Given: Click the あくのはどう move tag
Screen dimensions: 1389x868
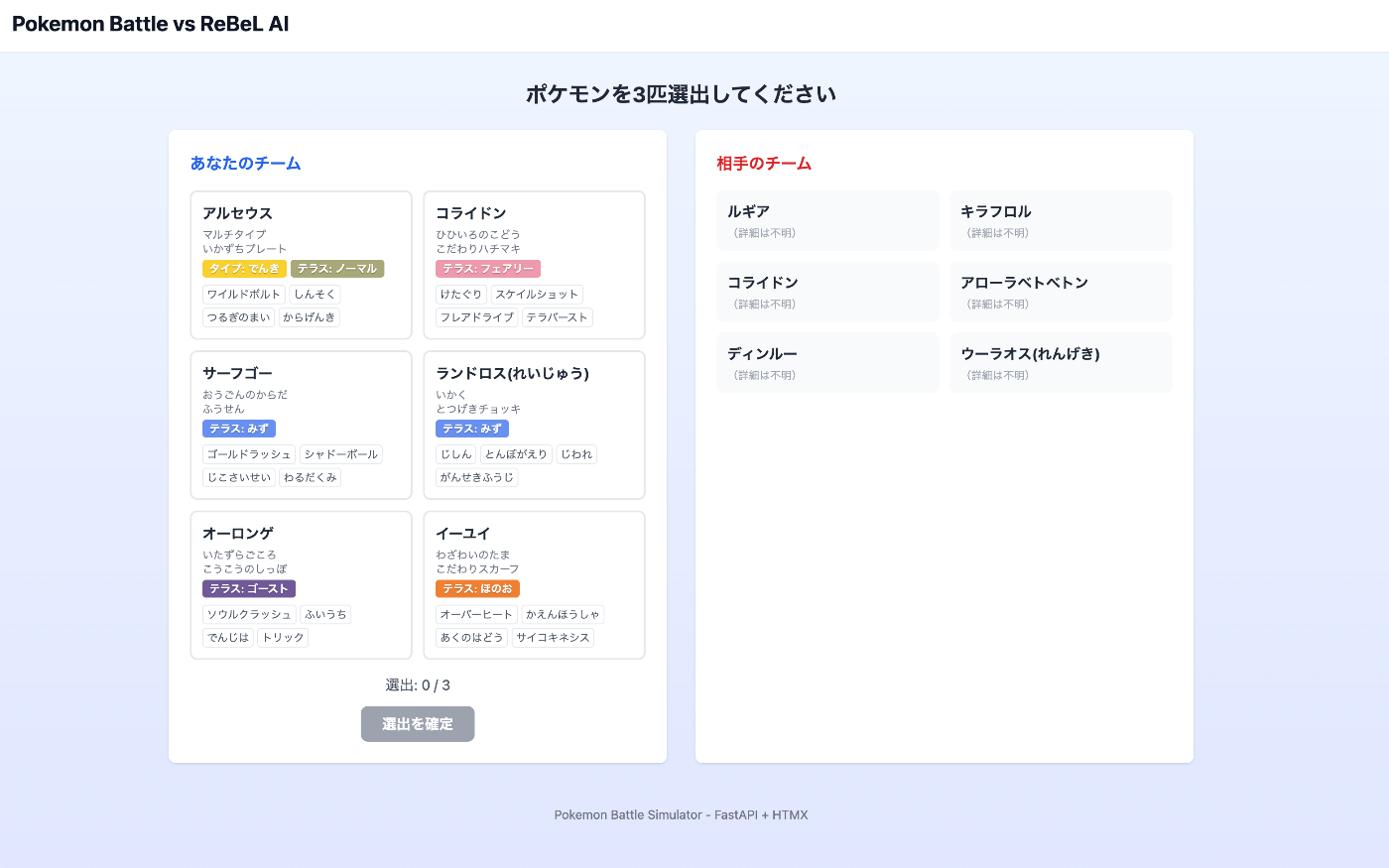Looking at the screenshot, I should 472,638.
